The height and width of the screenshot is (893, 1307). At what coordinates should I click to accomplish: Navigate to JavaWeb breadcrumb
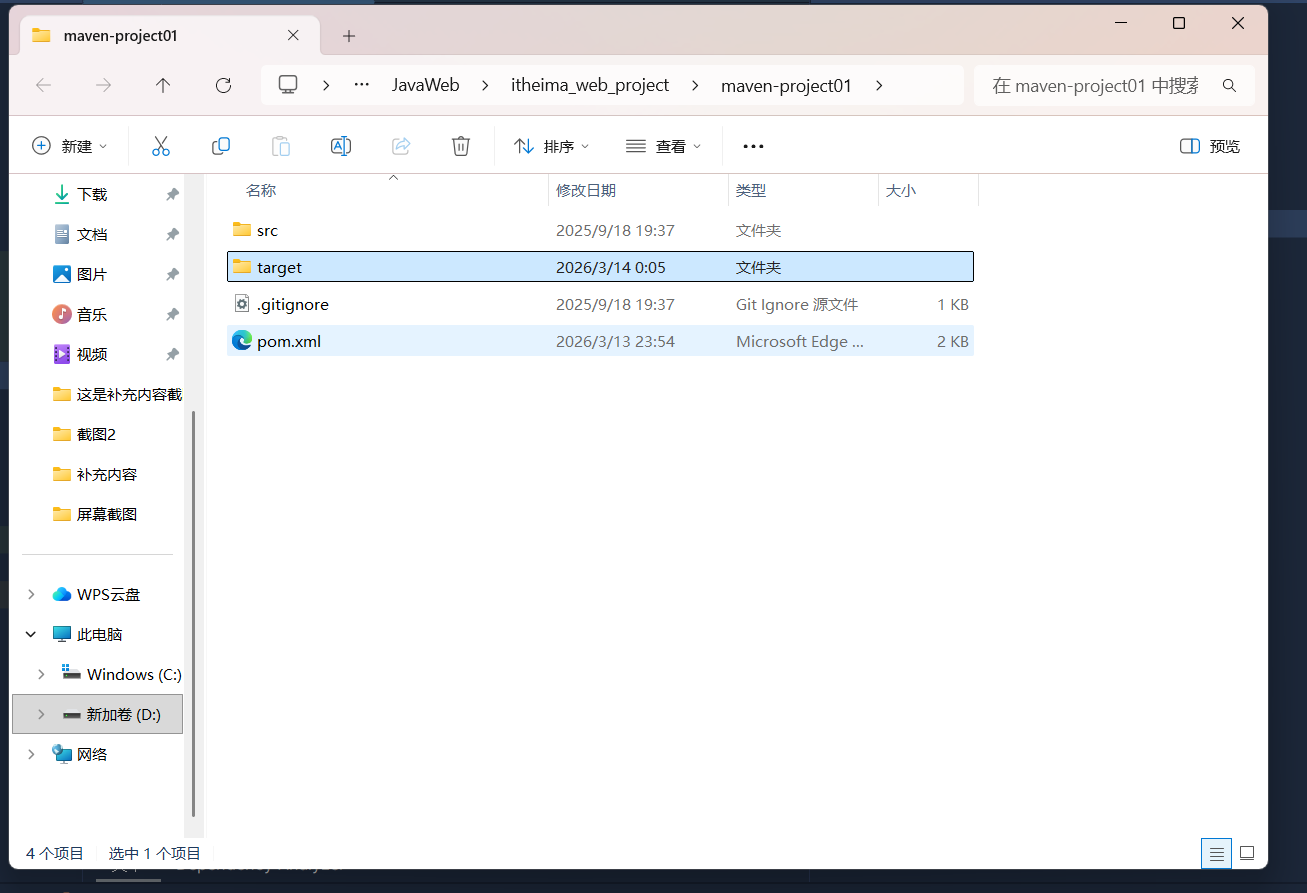(x=426, y=86)
